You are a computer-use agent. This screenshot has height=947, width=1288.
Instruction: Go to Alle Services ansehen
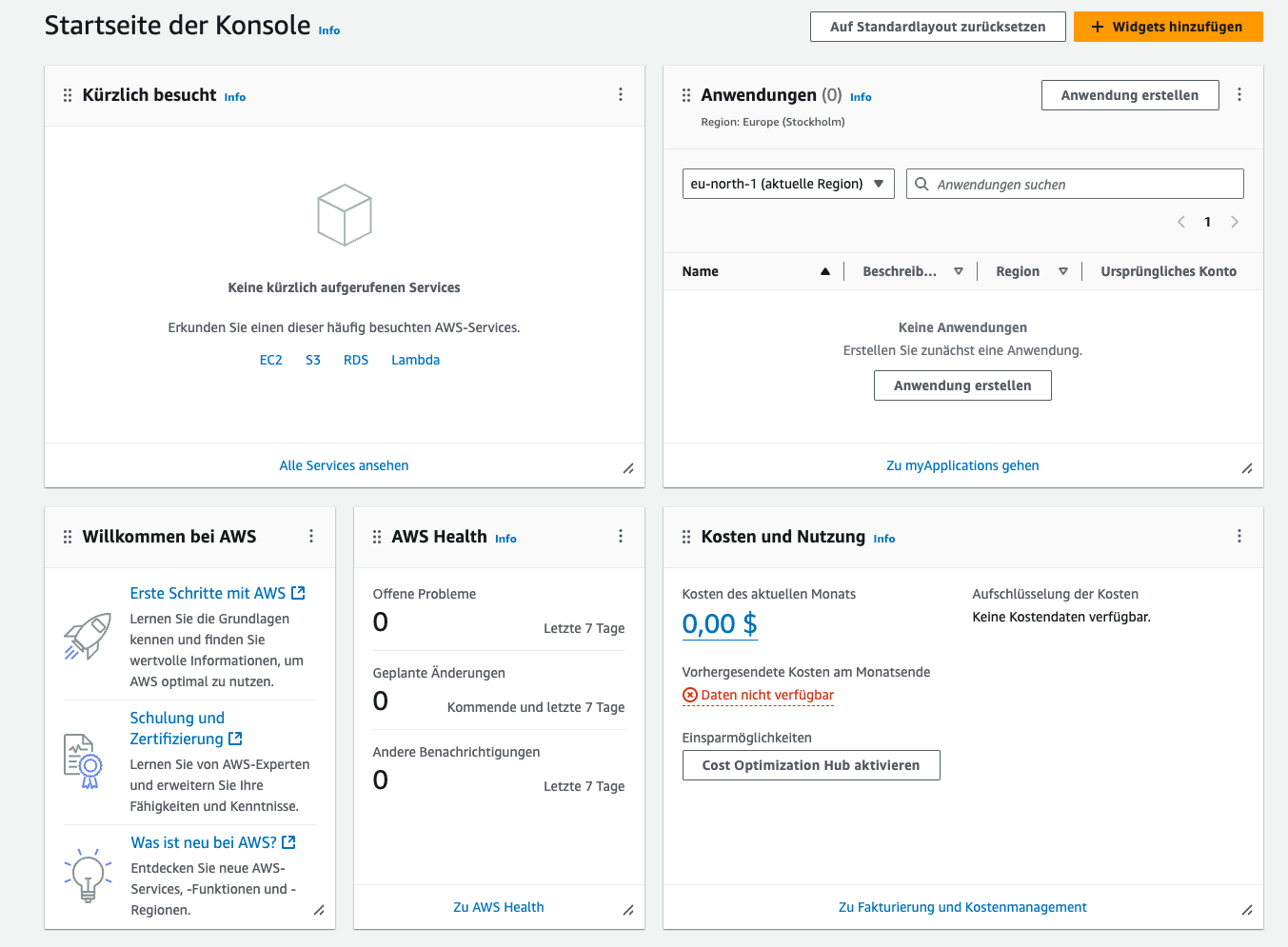(x=344, y=465)
